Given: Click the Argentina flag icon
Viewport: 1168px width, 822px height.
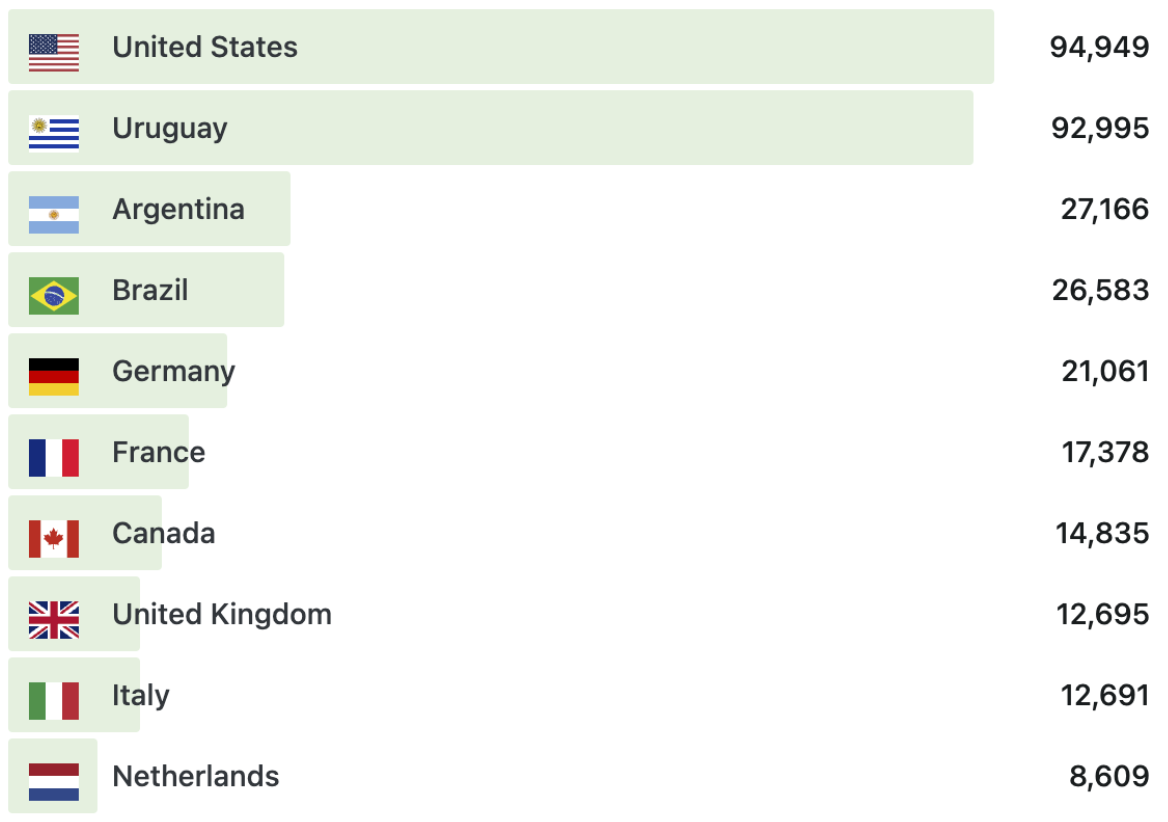Looking at the screenshot, I should tap(54, 215).
